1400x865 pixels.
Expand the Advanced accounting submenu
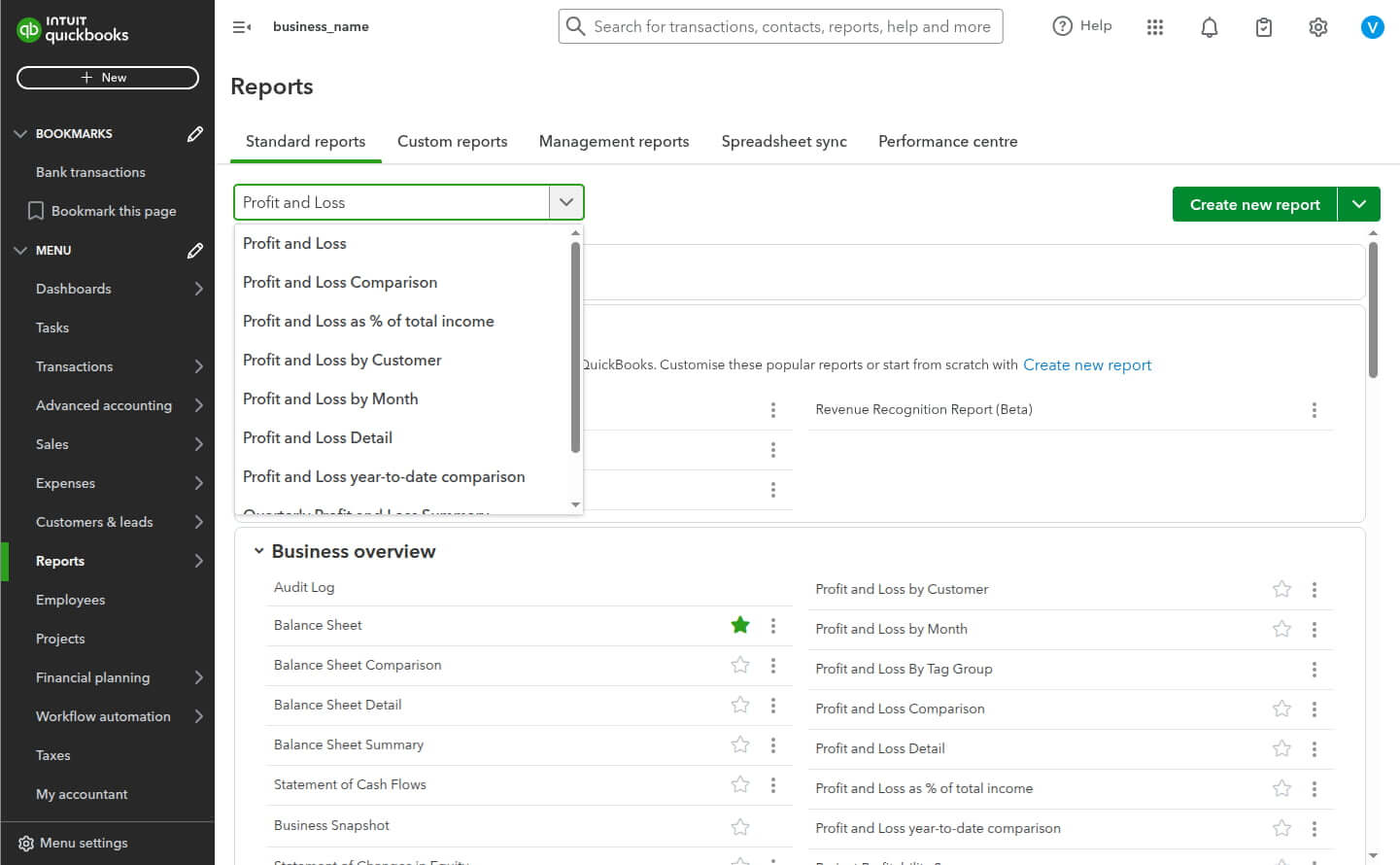[198, 405]
